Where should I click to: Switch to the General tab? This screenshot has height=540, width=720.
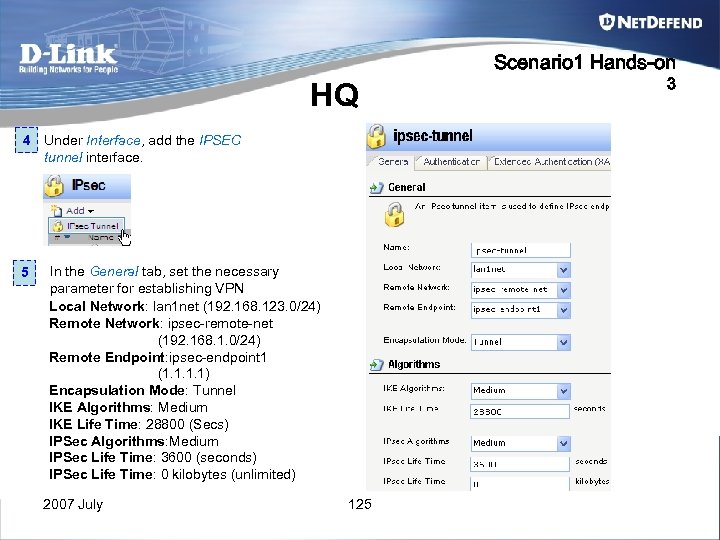(x=391, y=162)
